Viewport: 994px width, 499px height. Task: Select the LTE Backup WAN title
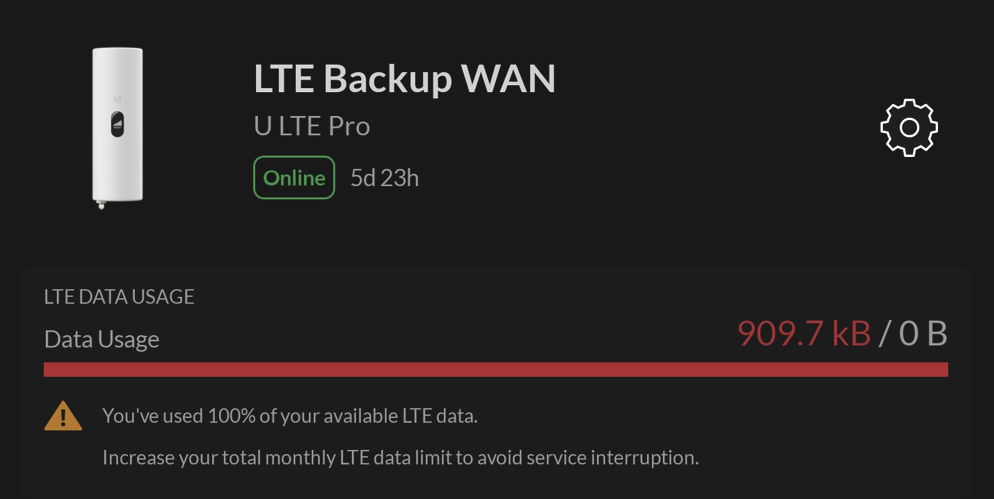tap(404, 79)
